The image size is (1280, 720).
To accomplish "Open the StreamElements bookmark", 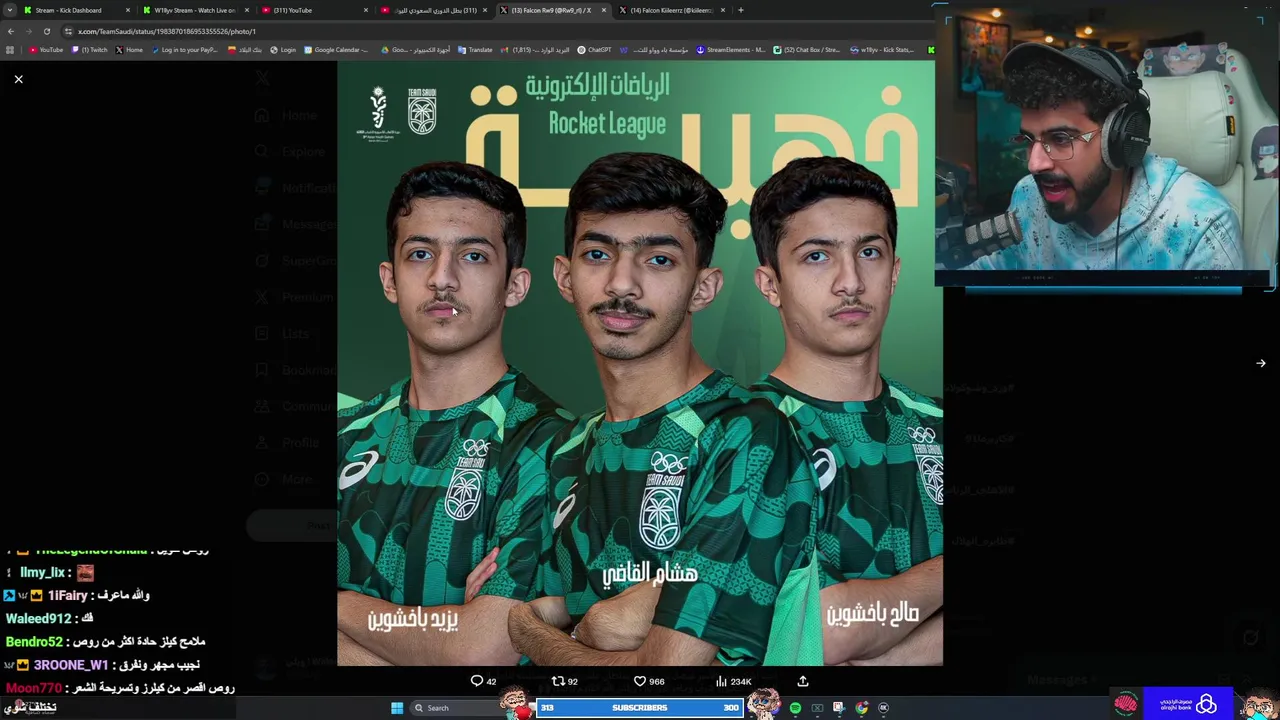I will (x=731, y=50).
